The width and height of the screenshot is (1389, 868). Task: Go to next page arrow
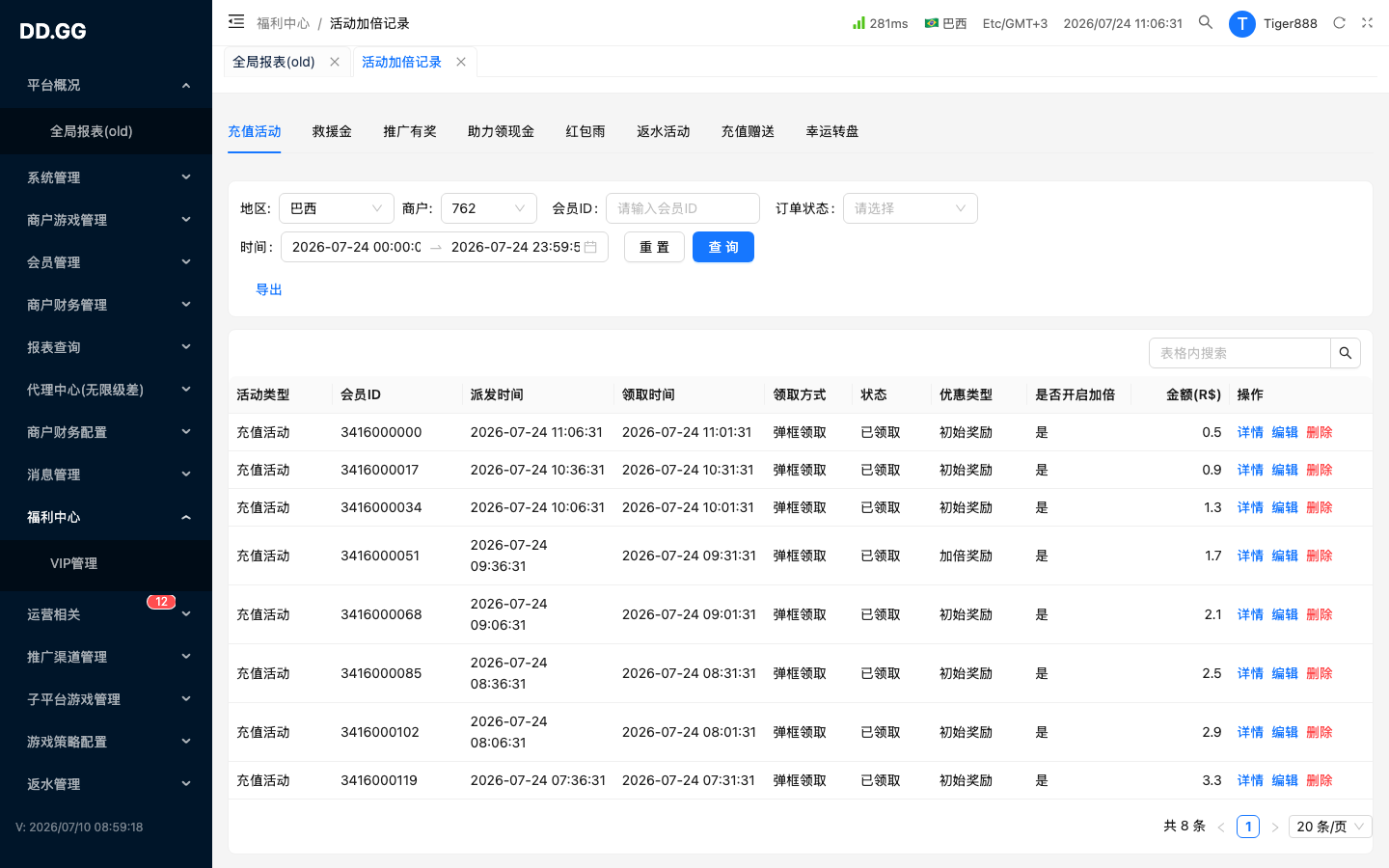pyautogui.click(x=1275, y=827)
